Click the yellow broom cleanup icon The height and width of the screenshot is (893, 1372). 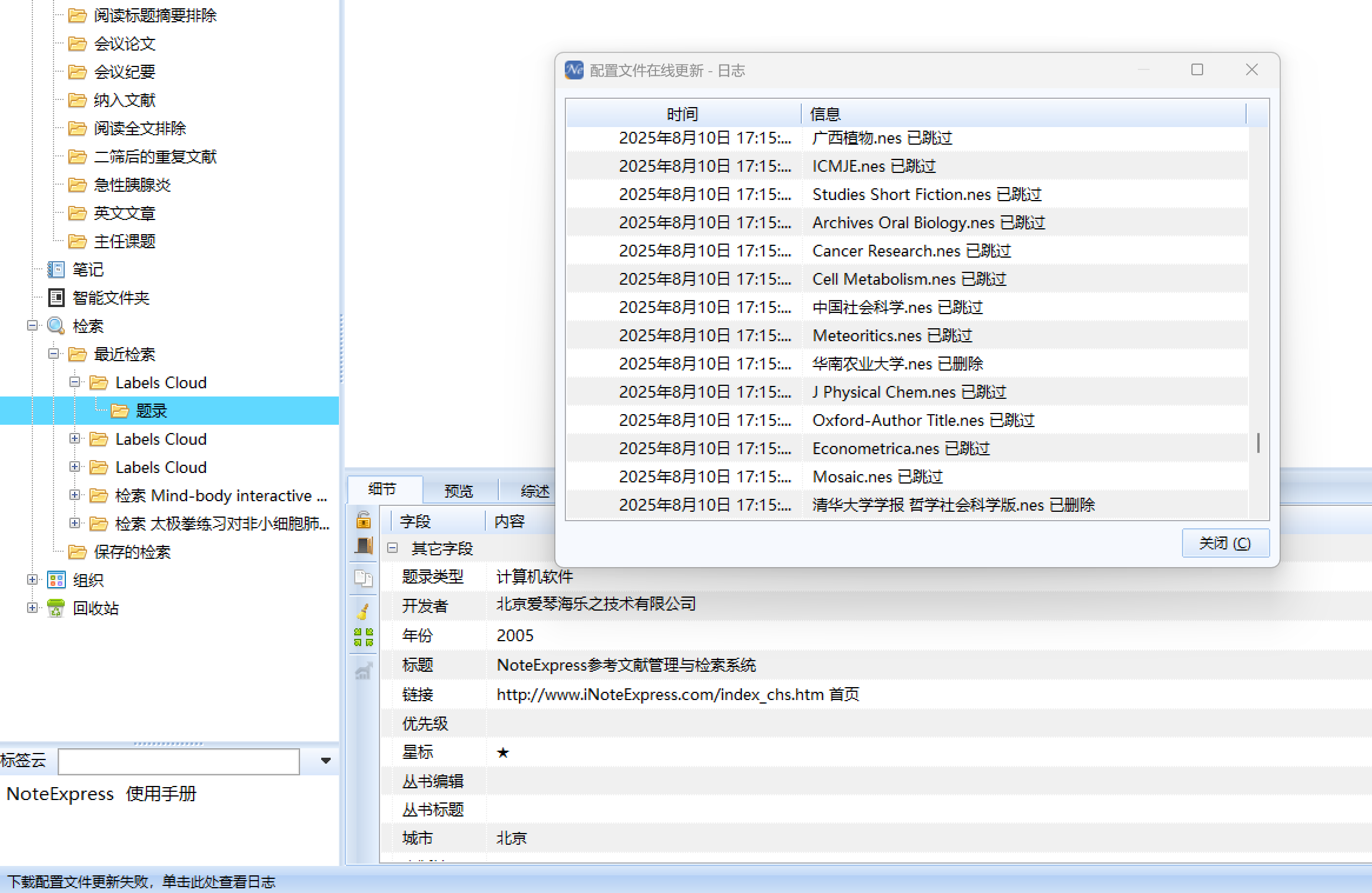point(364,611)
